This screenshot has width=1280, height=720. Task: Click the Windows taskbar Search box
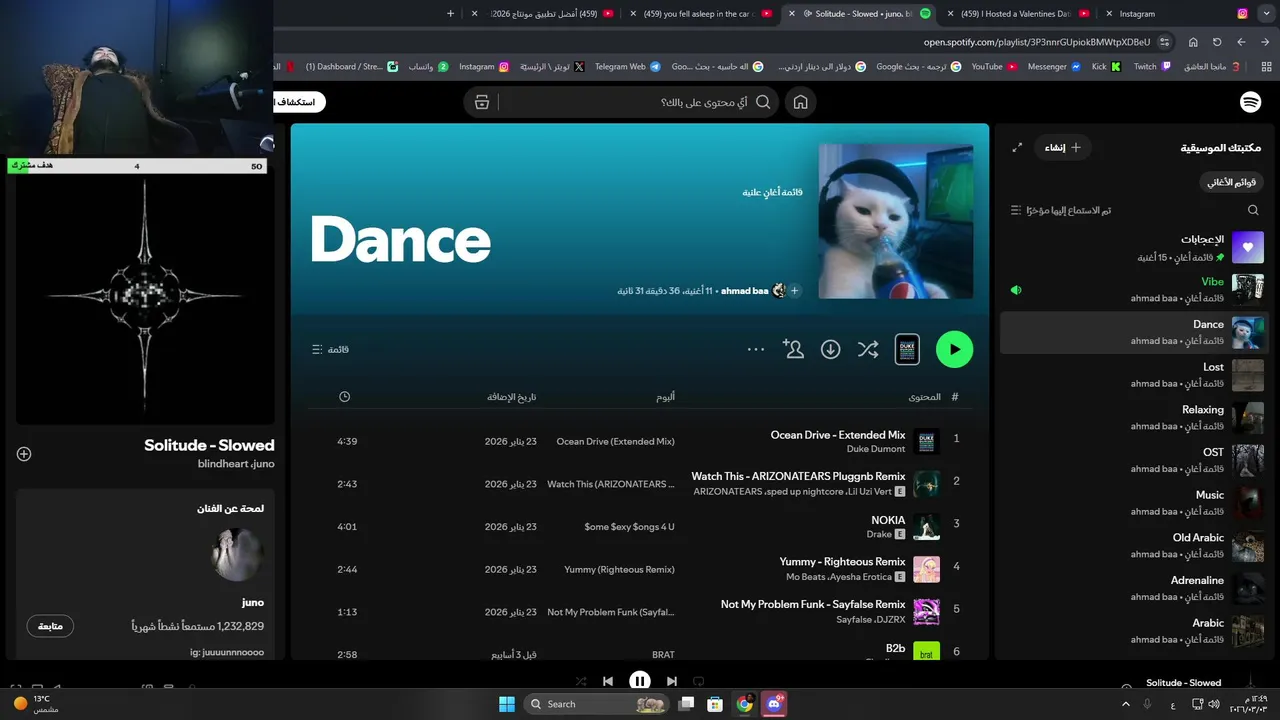click(x=596, y=704)
